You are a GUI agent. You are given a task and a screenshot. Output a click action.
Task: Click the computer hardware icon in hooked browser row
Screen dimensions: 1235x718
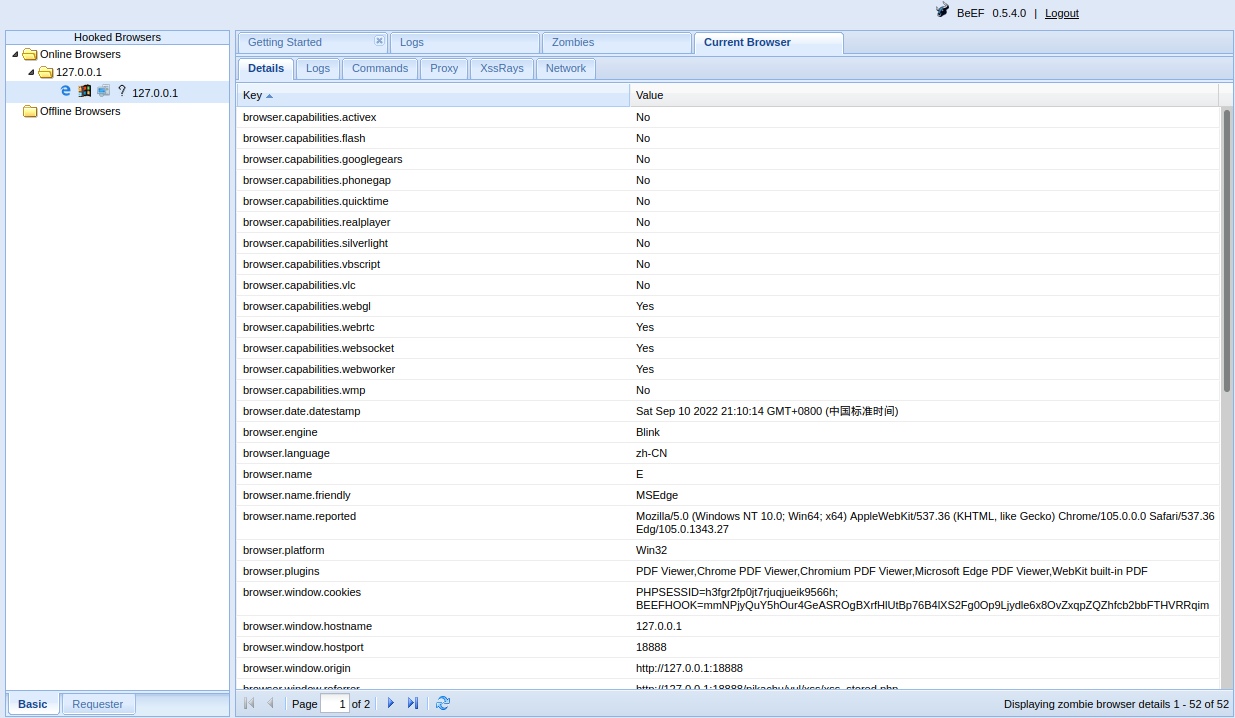[x=103, y=91]
